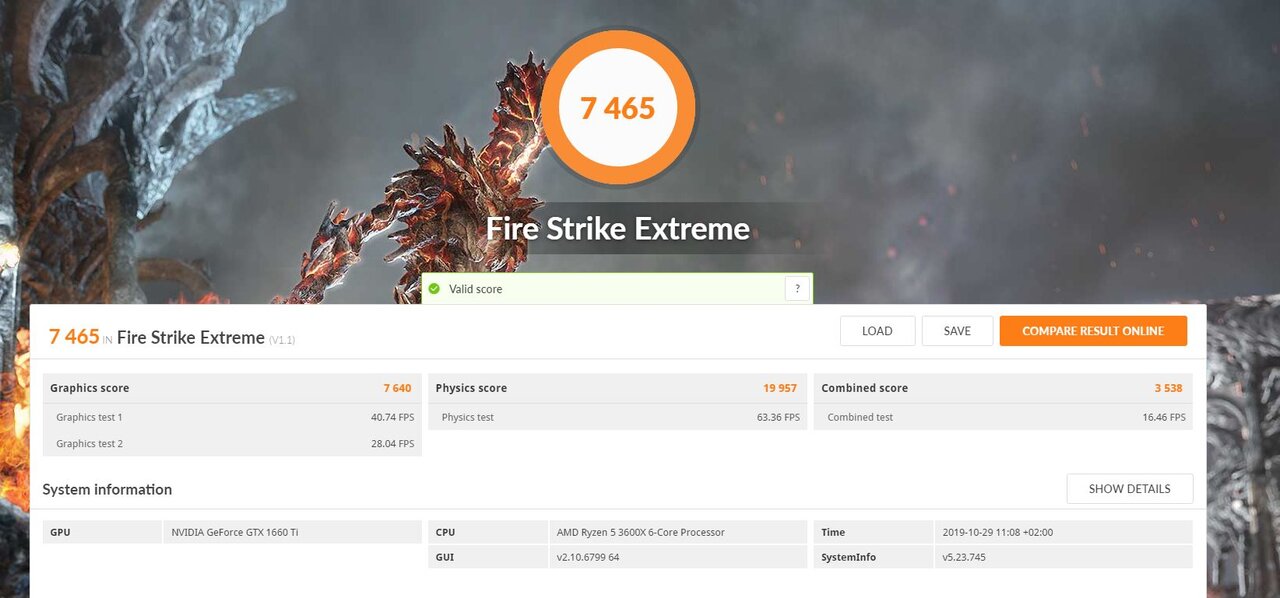Screen dimensions: 1280x598
Task: Open COMPARE RESULT ONLINE
Action: tap(1093, 331)
